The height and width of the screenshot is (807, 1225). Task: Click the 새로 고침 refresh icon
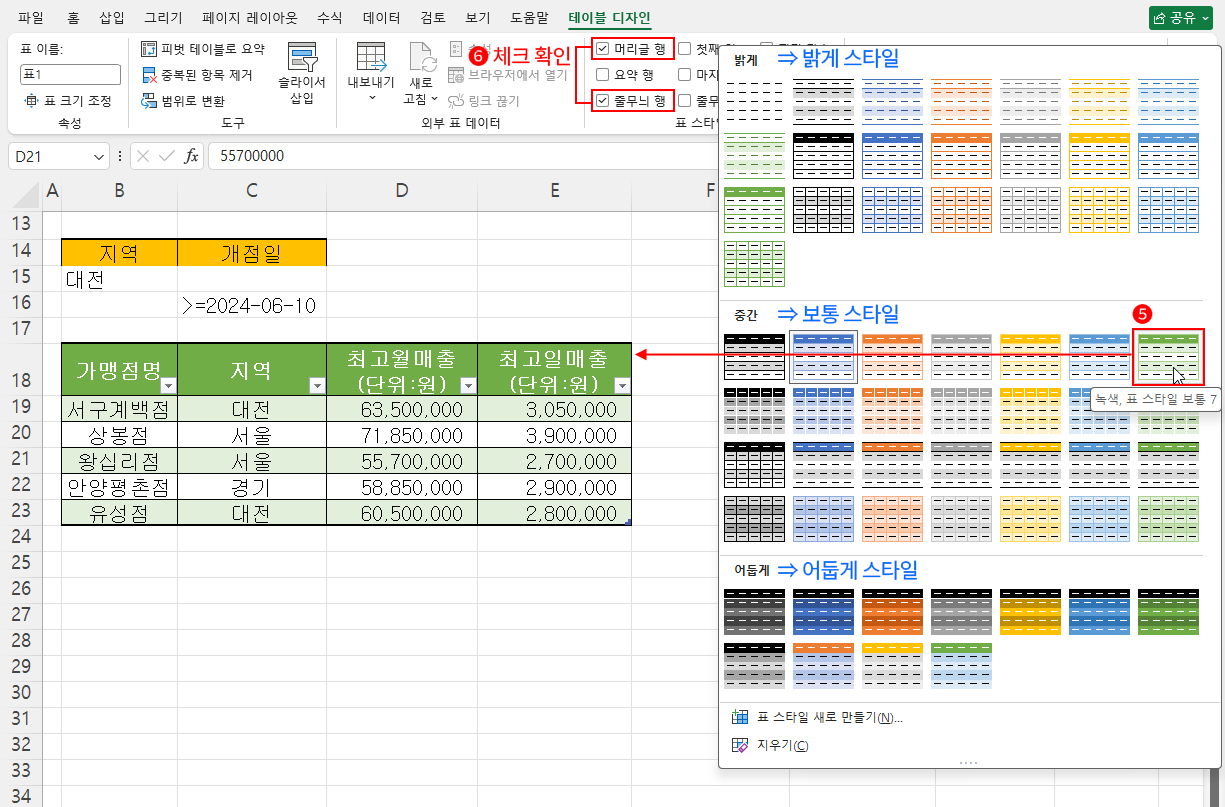click(x=421, y=57)
